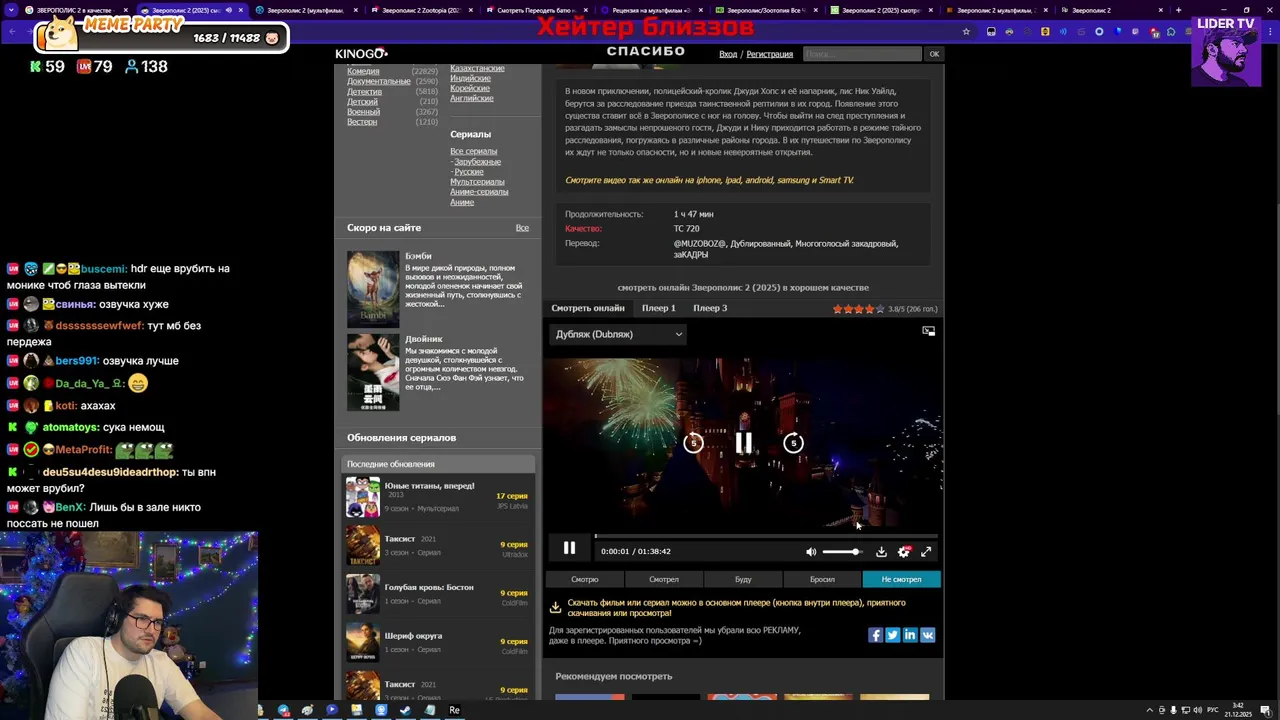
Task: Switch to the Плеер 1 tab
Action: pos(658,308)
